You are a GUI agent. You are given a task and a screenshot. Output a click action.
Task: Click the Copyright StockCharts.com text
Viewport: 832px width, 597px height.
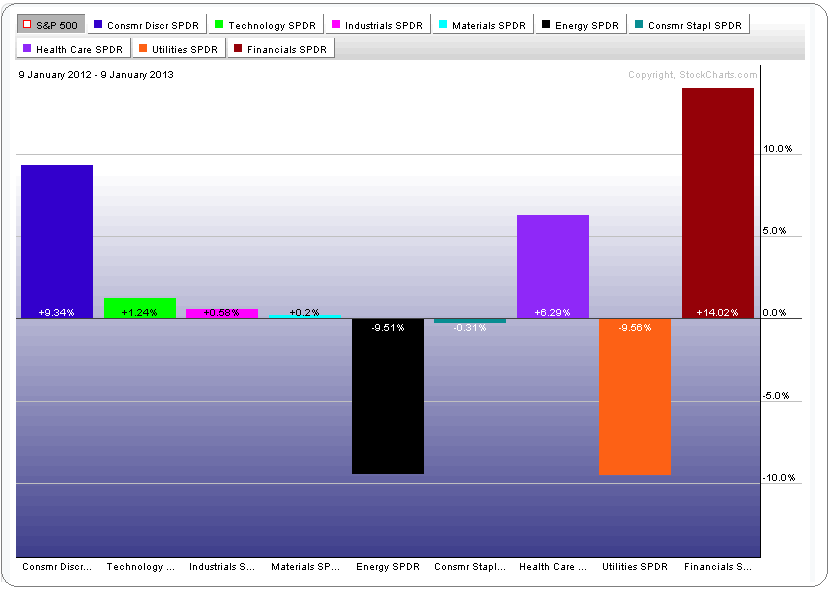click(692, 75)
